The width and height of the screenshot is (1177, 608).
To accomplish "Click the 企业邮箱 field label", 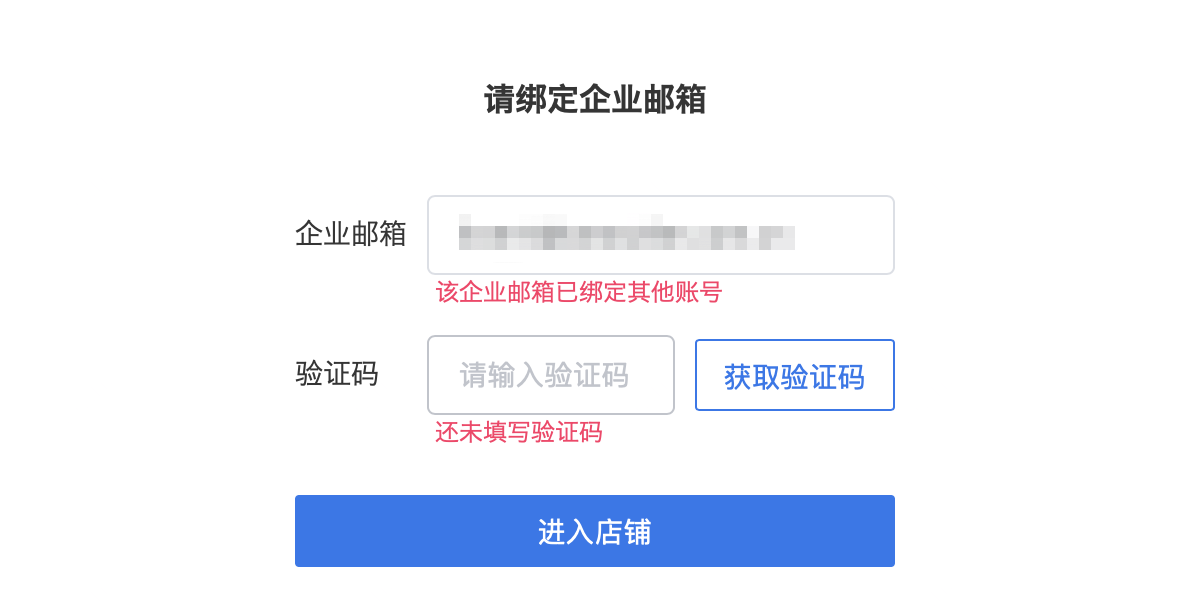I will (x=350, y=234).
